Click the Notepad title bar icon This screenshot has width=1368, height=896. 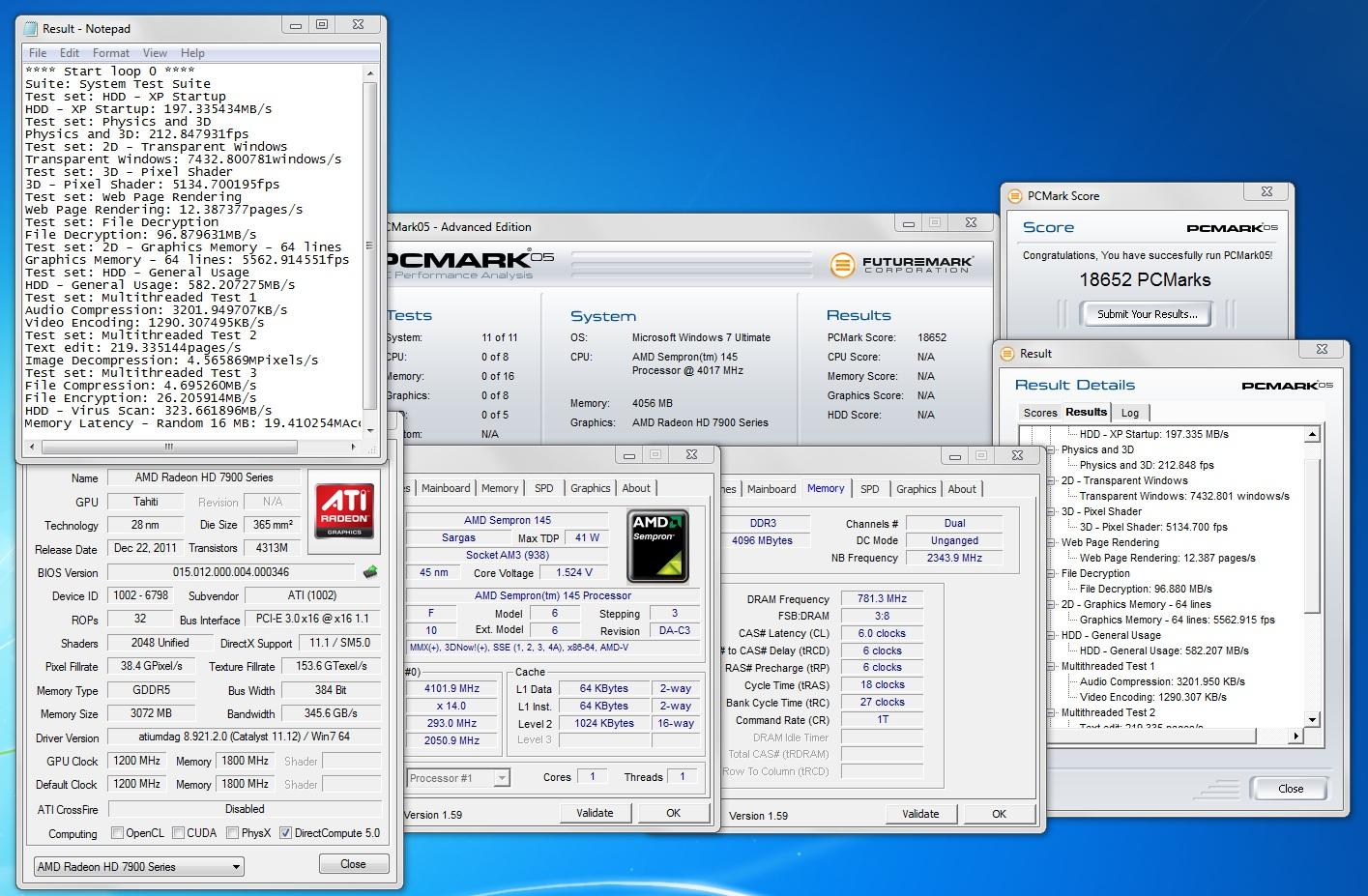point(32,28)
